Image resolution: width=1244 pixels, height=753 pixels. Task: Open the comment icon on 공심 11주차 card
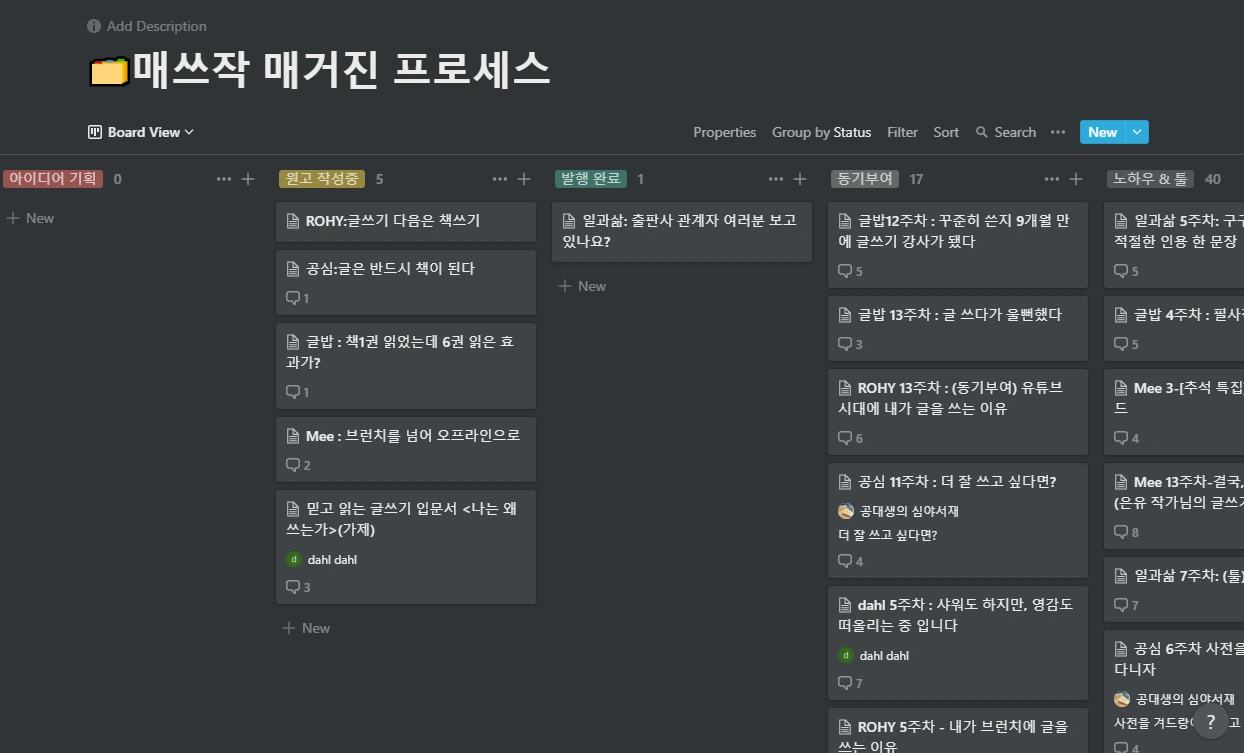click(845, 561)
